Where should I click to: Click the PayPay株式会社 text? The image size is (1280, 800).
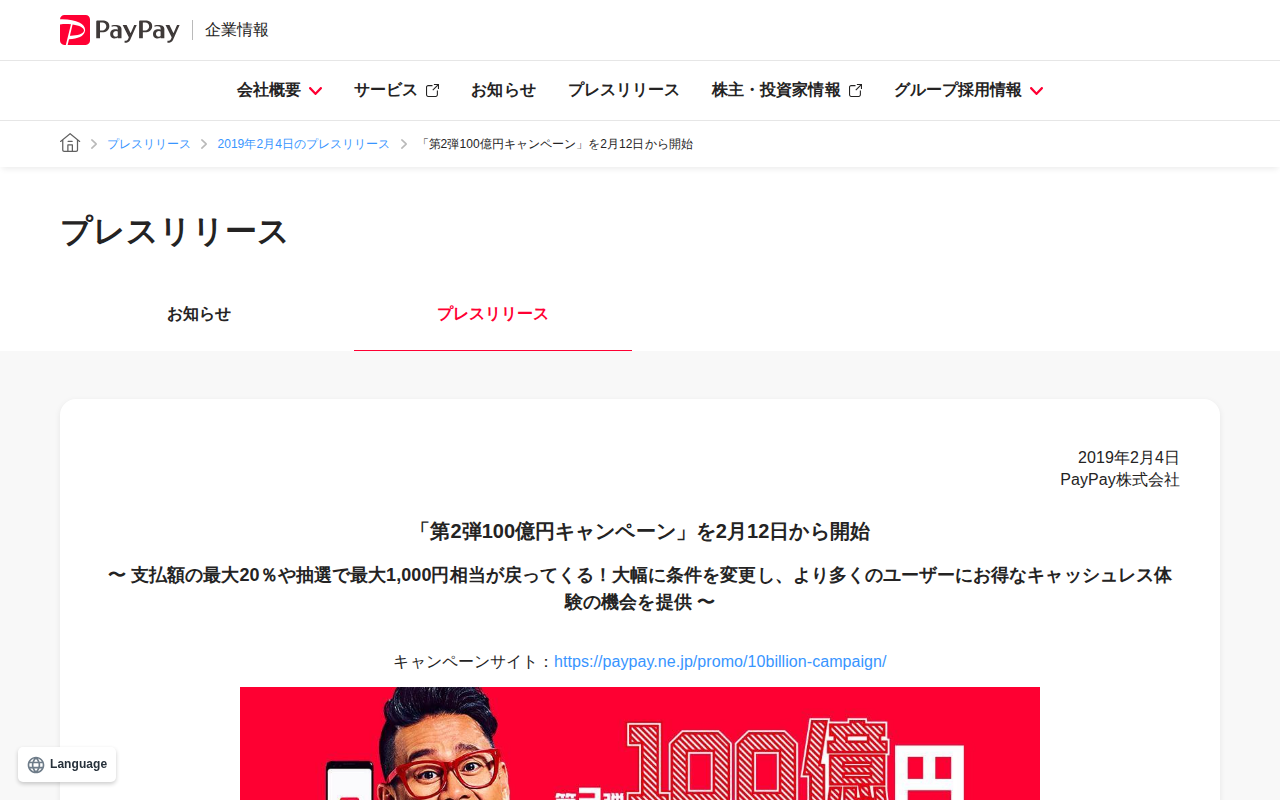[x=1120, y=480]
